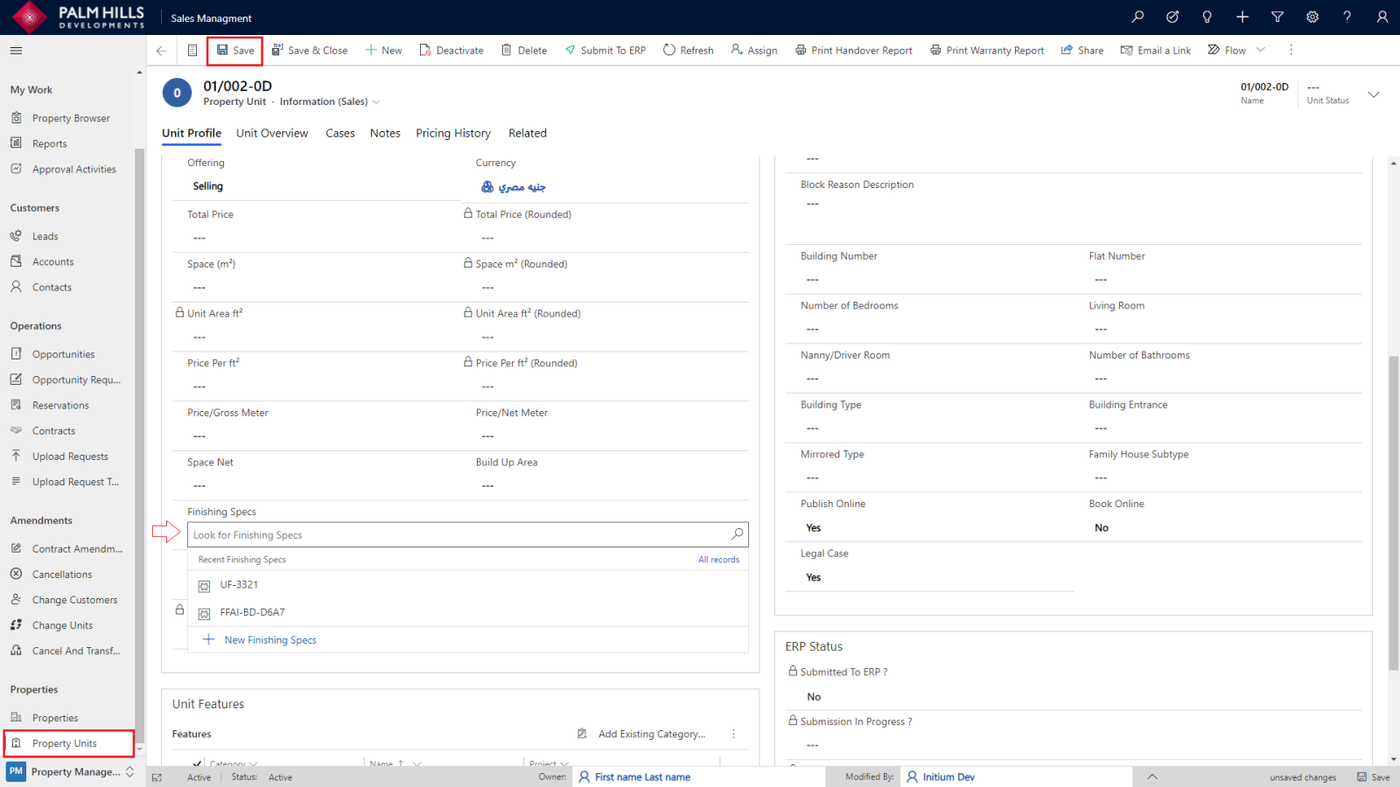
Task: Expand the header details chevron
Action: pos(1373,94)
